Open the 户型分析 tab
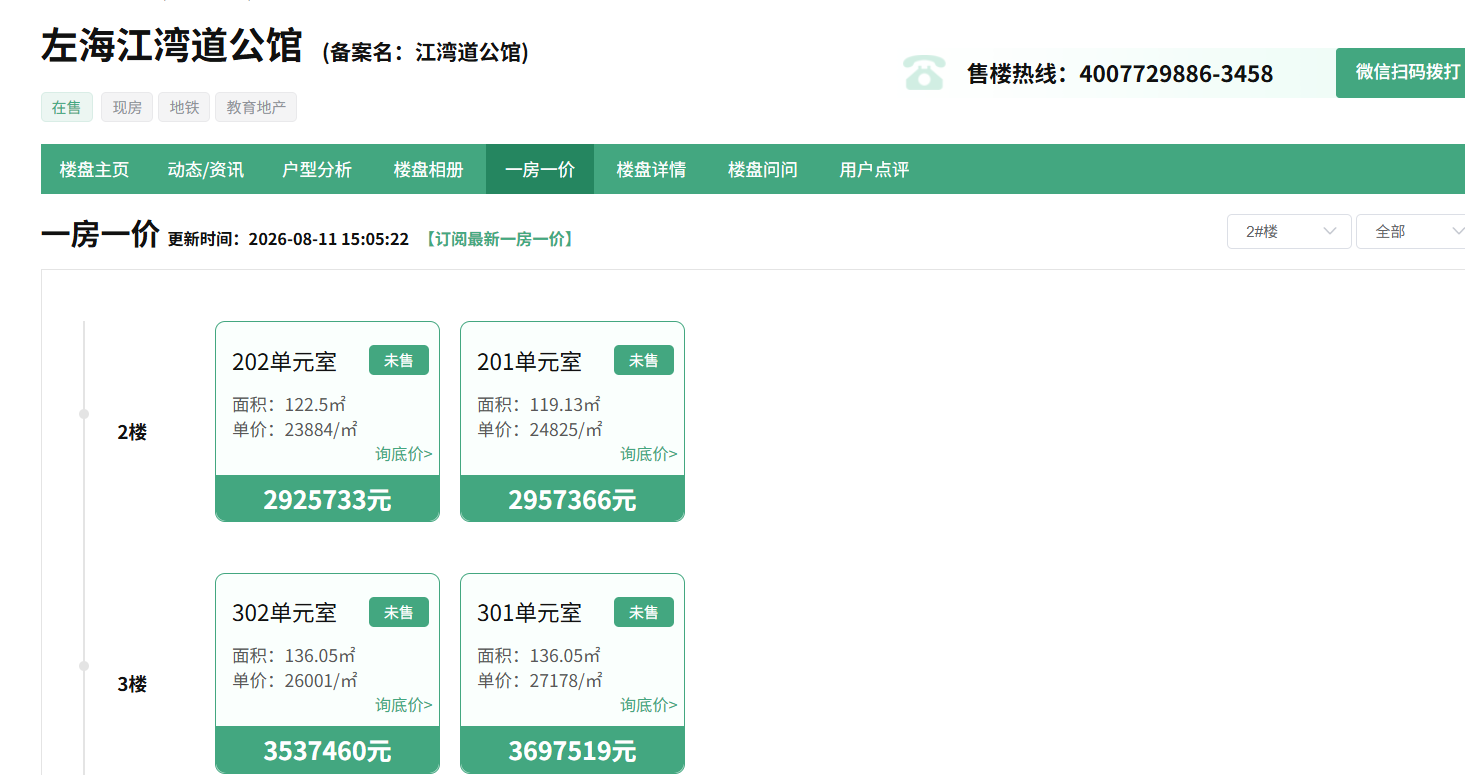 [x=317, y=169]
